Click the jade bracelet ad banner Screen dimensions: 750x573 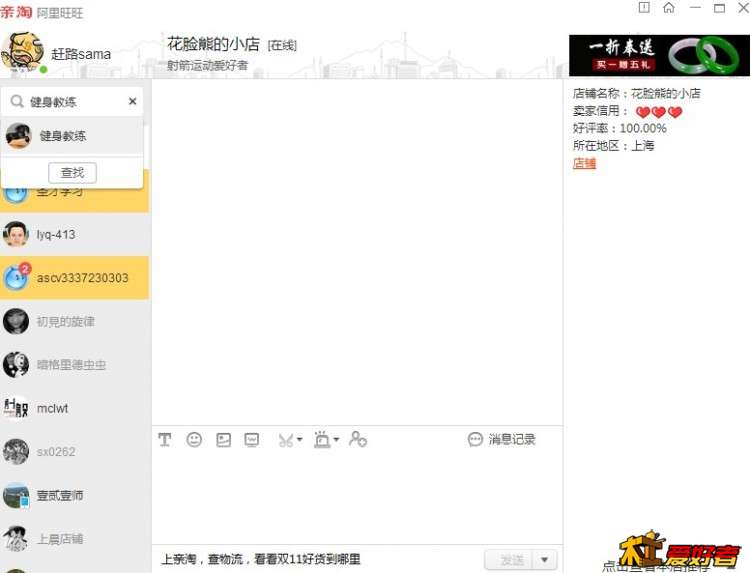[659, 55]
